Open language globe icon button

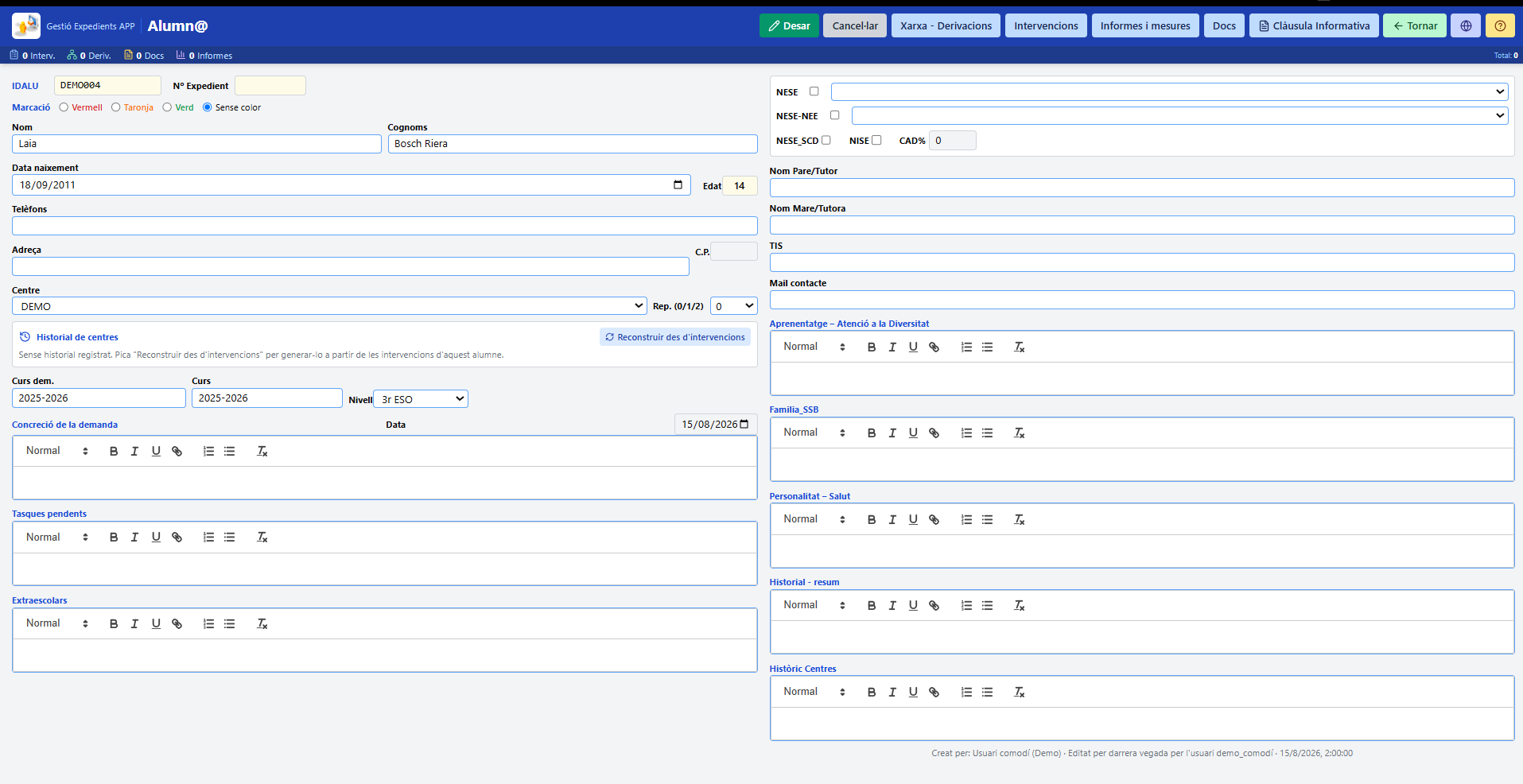(x=1466, y=25)
